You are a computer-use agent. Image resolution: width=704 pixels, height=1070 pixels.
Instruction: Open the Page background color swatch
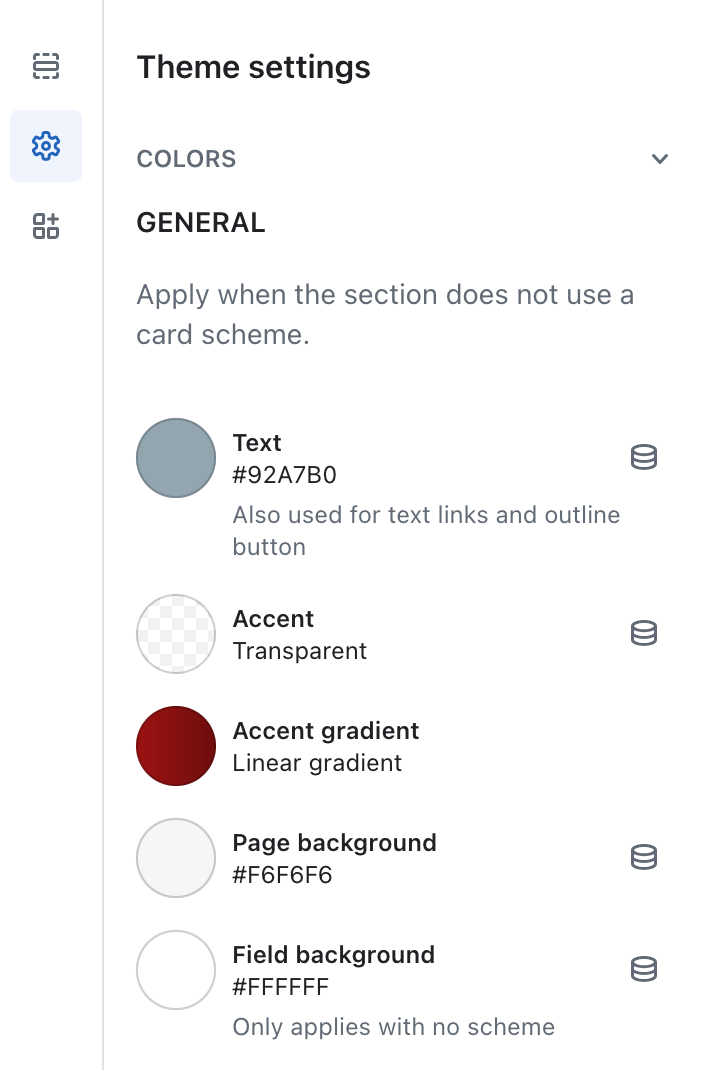[x=176, y=858]
